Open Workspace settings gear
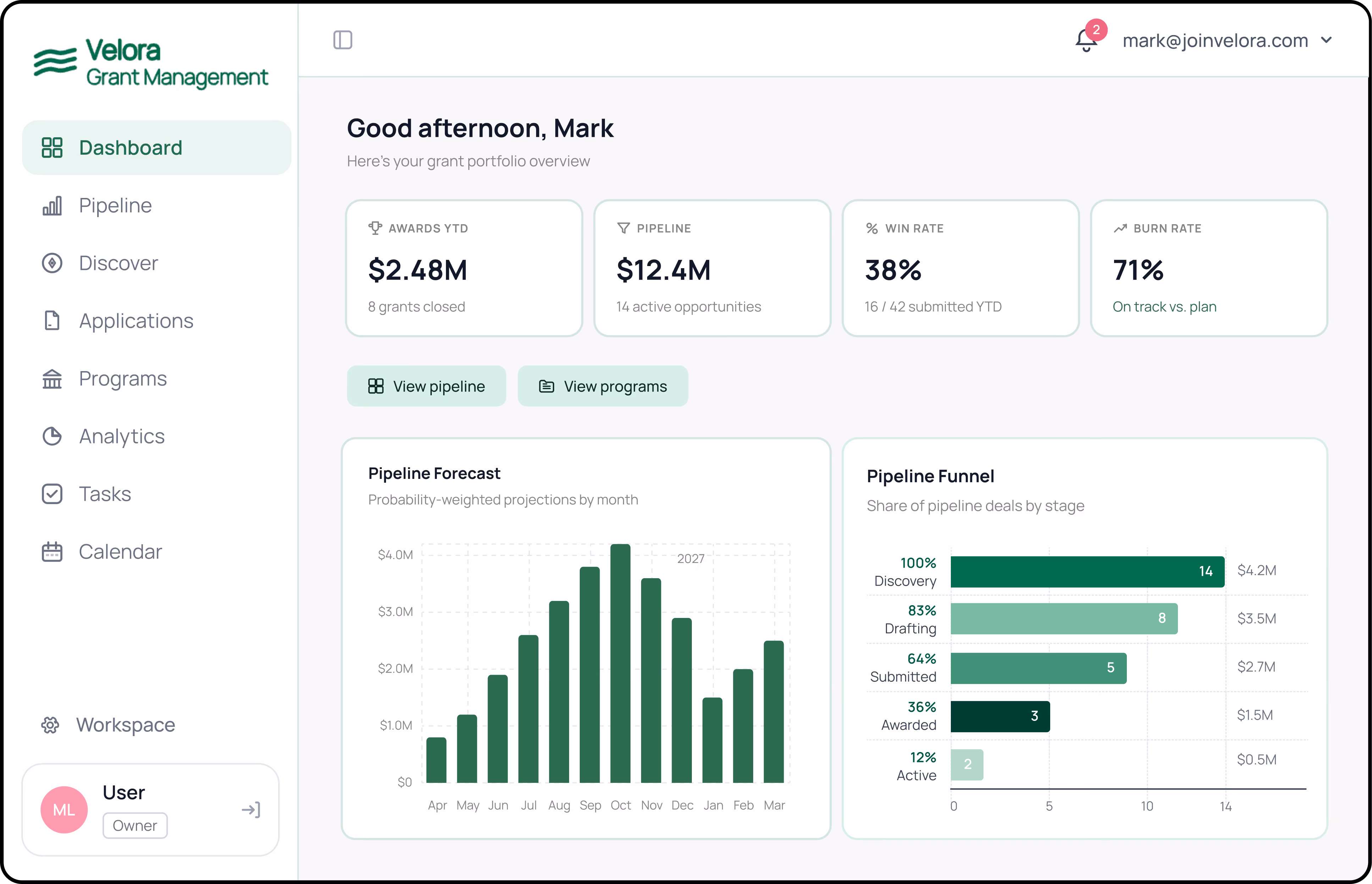The image size is (1372, 884). pyautogui.click(x=50, y=725)
